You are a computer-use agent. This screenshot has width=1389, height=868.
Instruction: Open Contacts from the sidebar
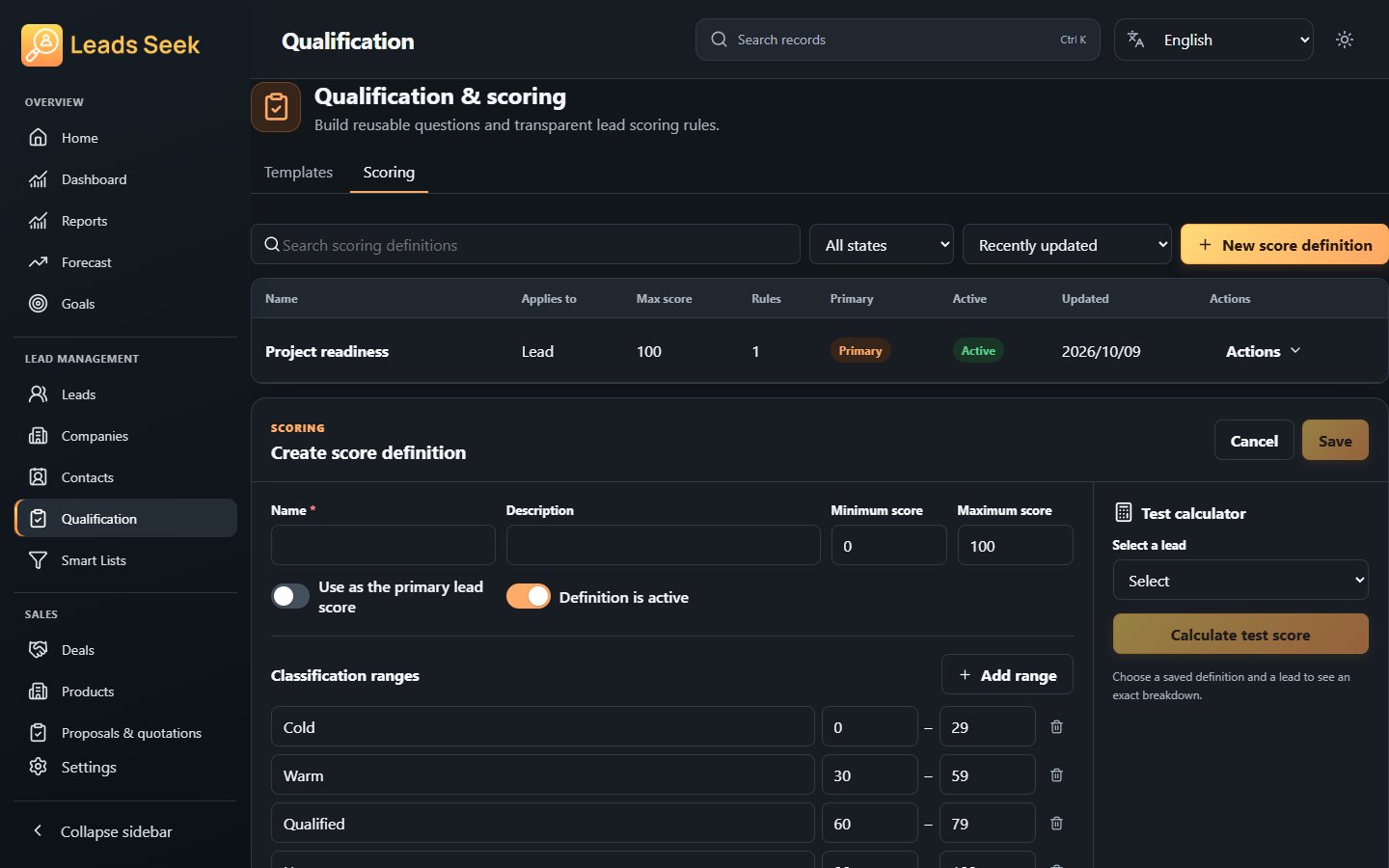coord(125,477)
